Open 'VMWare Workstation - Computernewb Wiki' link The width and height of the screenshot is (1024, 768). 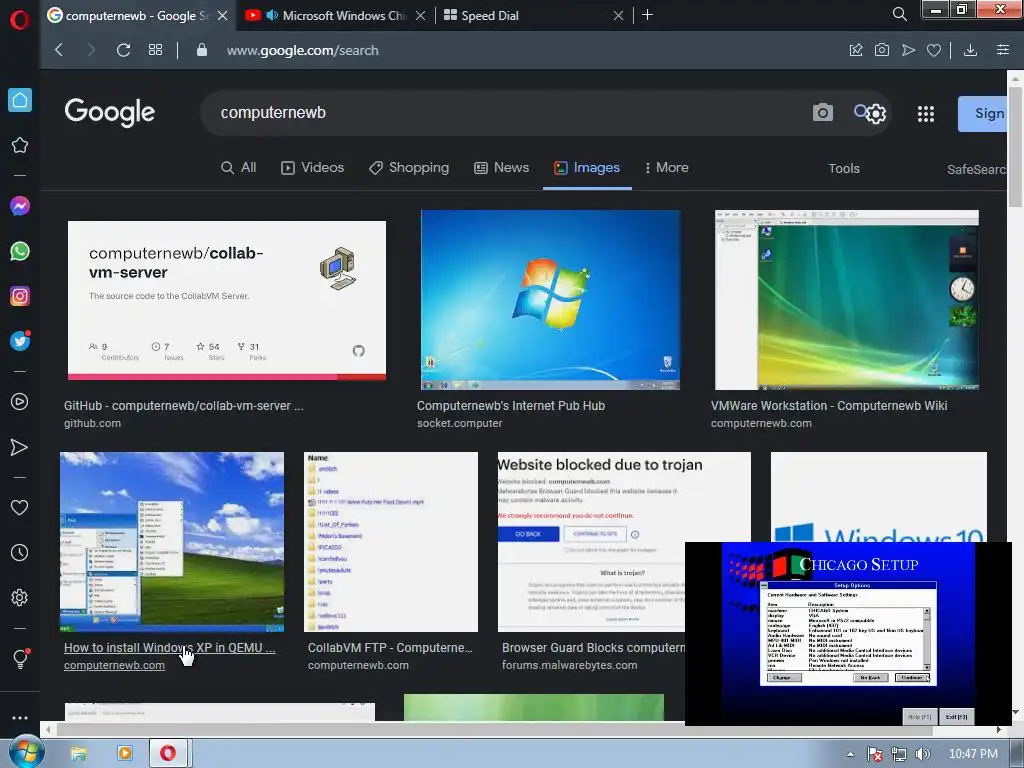829,406
